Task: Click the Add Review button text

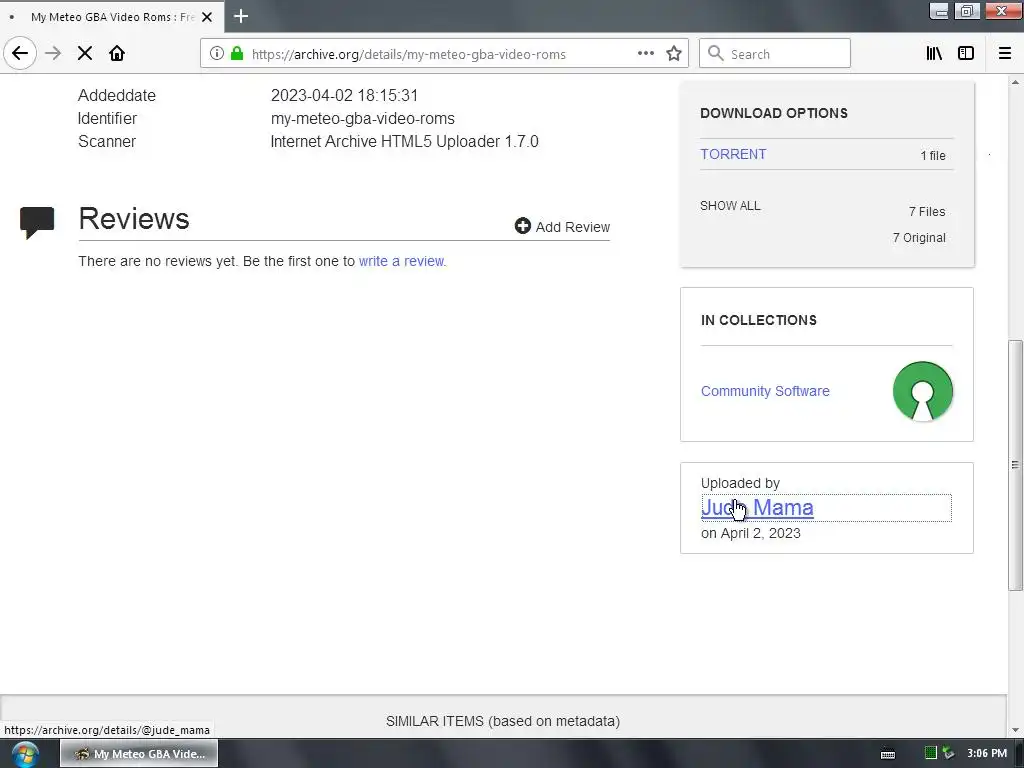Action: pos(573,227)
